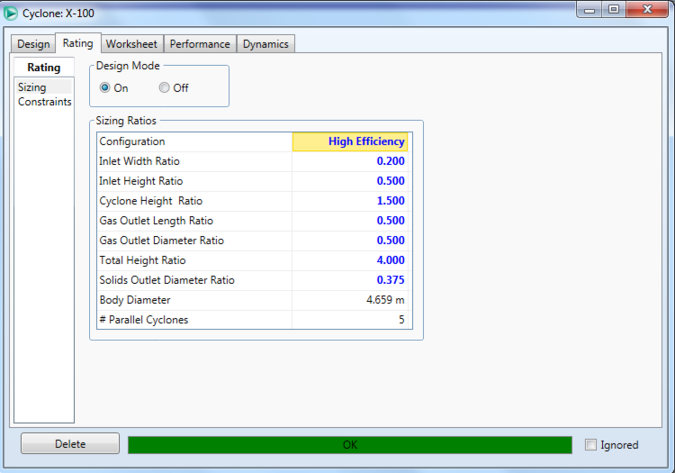Image resolution: width=675 pixels, height=473 pixels.
Task: Turn Design Mode On
Action: click(106, 88)
